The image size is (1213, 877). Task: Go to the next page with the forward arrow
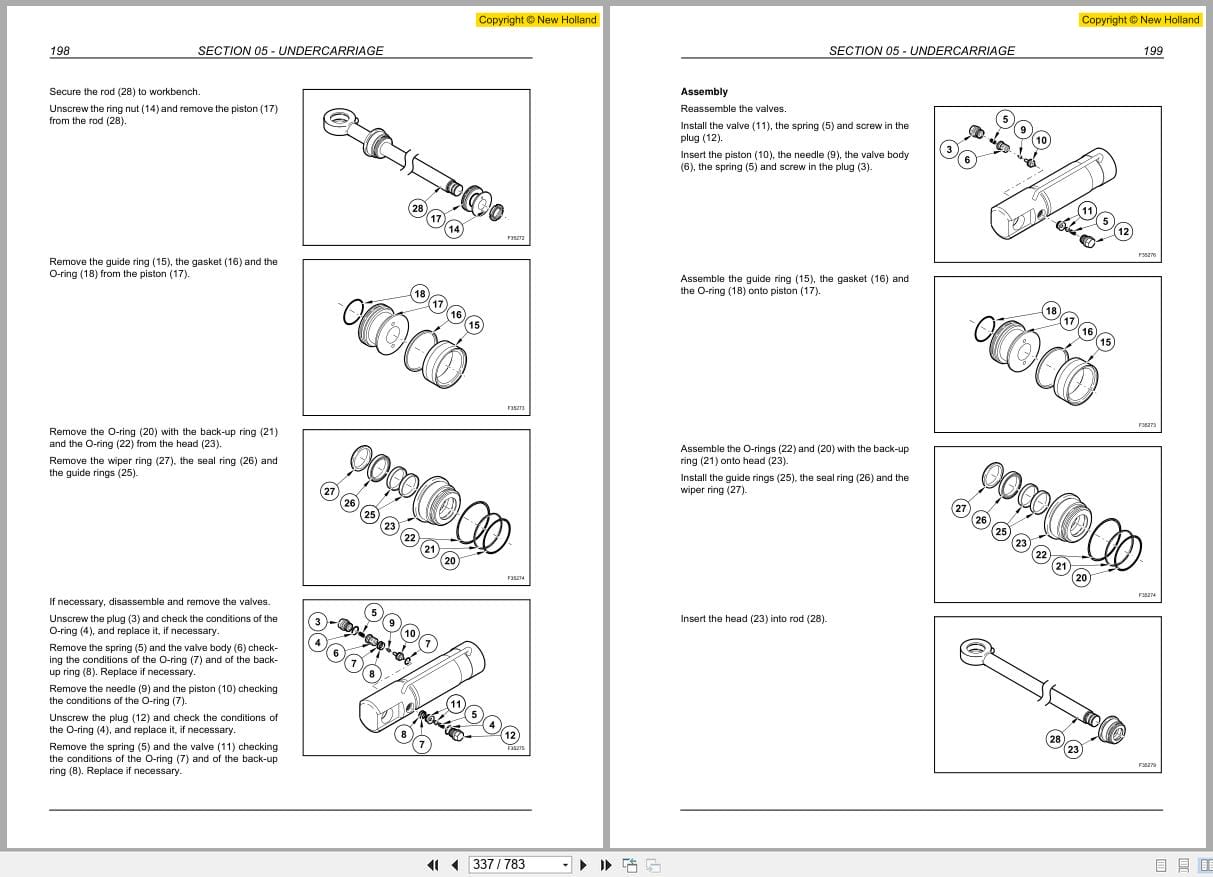583,865
